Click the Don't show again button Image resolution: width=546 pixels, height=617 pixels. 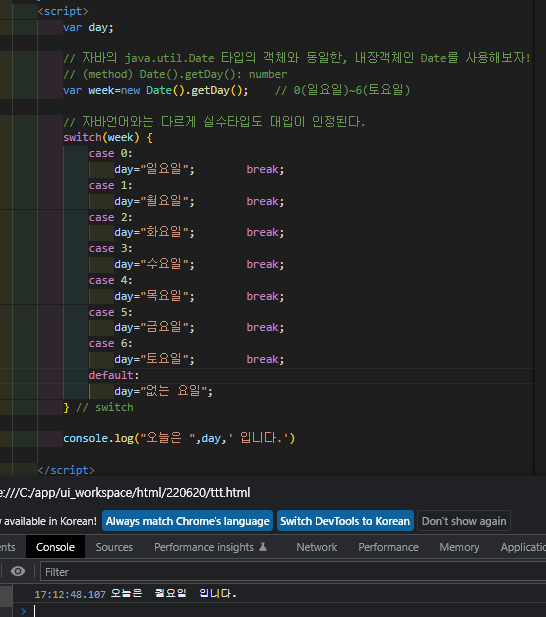pos(464,521)
